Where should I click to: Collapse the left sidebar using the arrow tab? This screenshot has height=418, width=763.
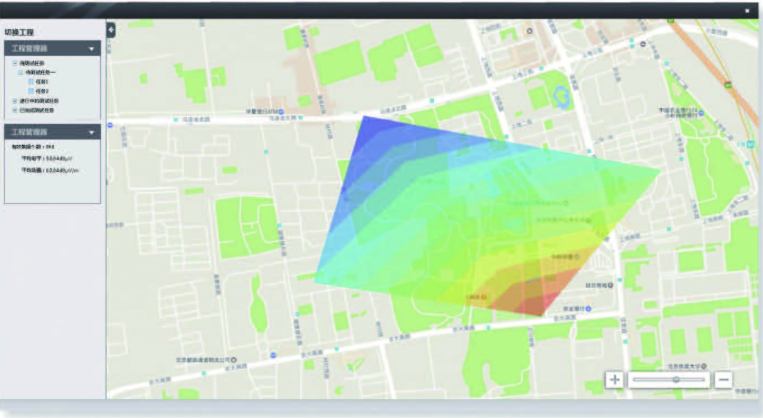tap(111, 30)
